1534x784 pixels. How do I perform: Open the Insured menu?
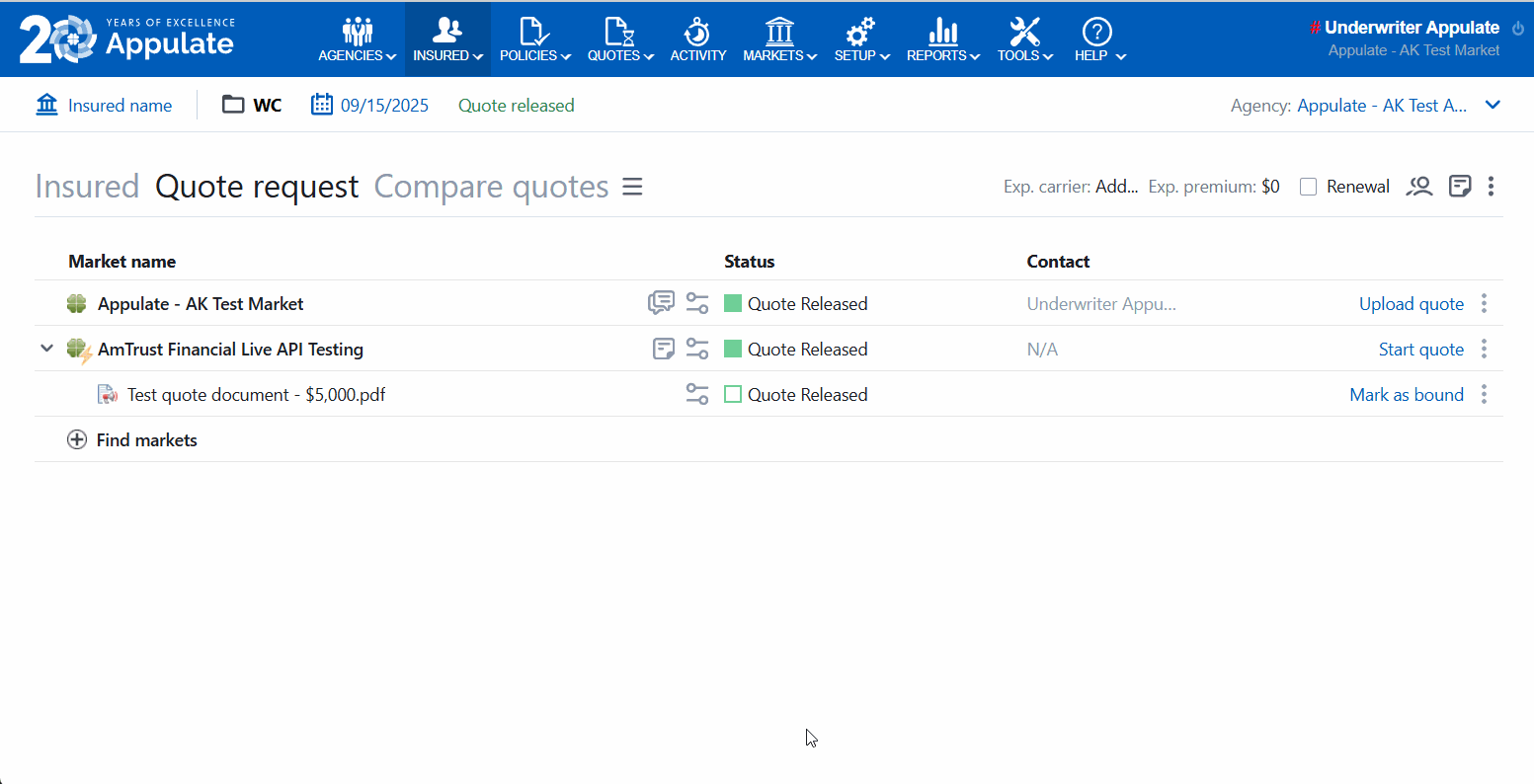[447, 39]
